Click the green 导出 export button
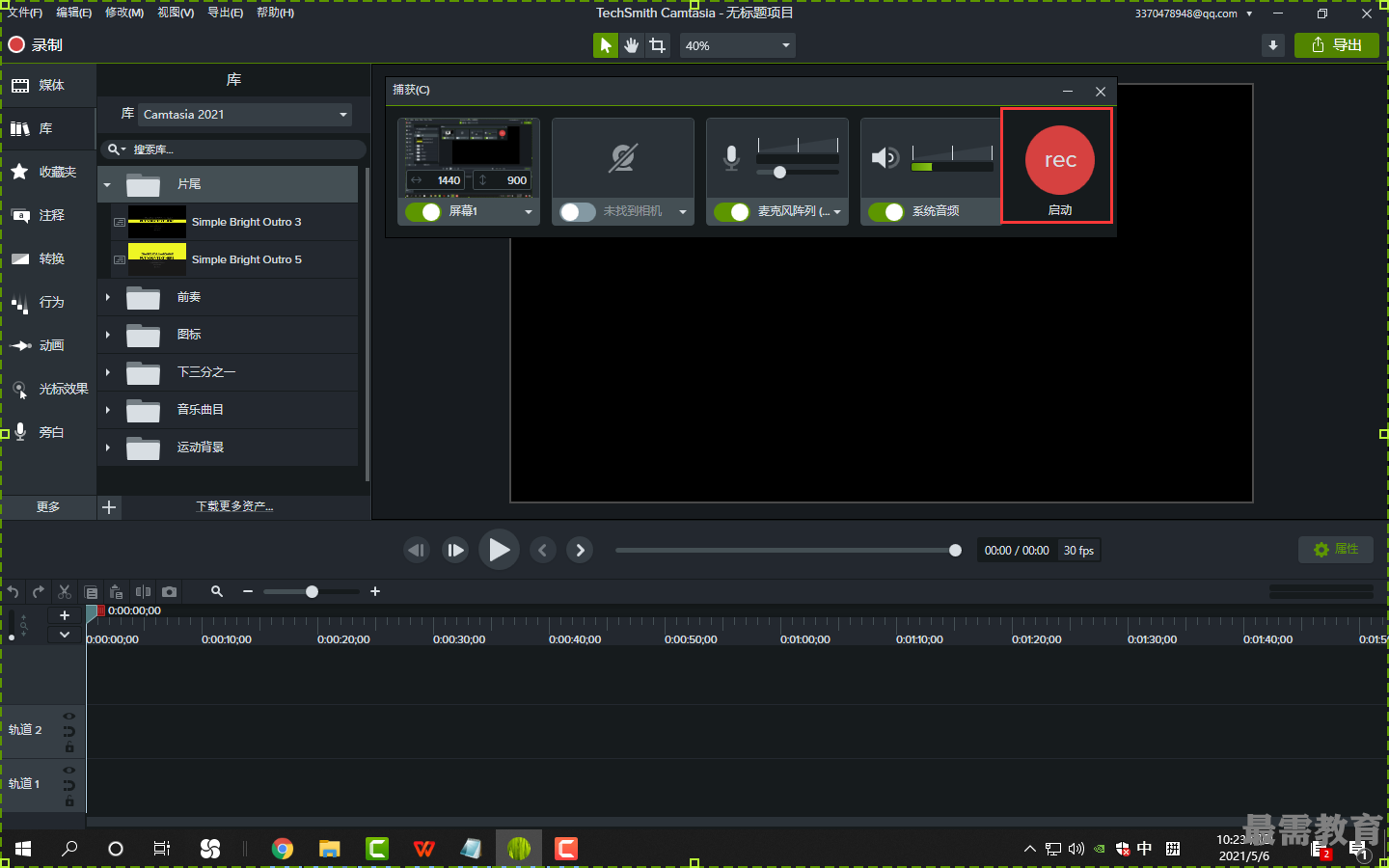1389x868 pixels. pyautogui.click(x=1337, y=45)
